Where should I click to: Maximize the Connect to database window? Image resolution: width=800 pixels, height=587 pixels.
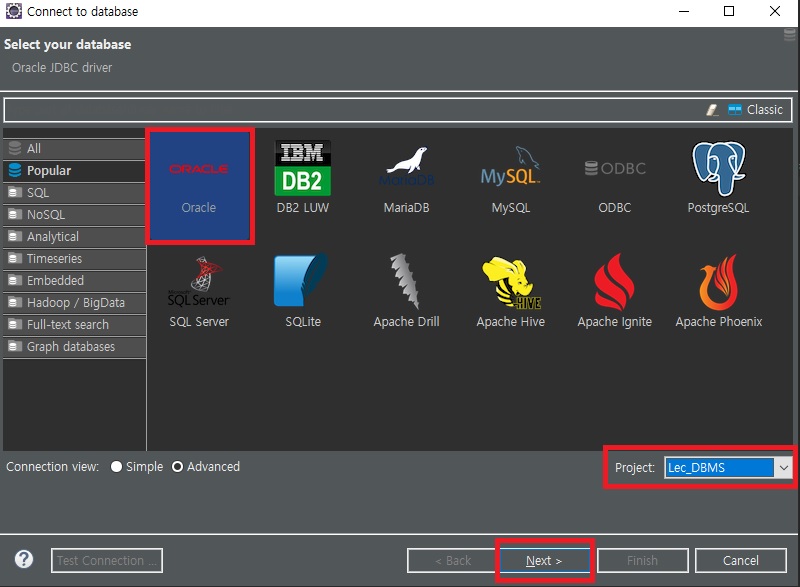(729, 11)
